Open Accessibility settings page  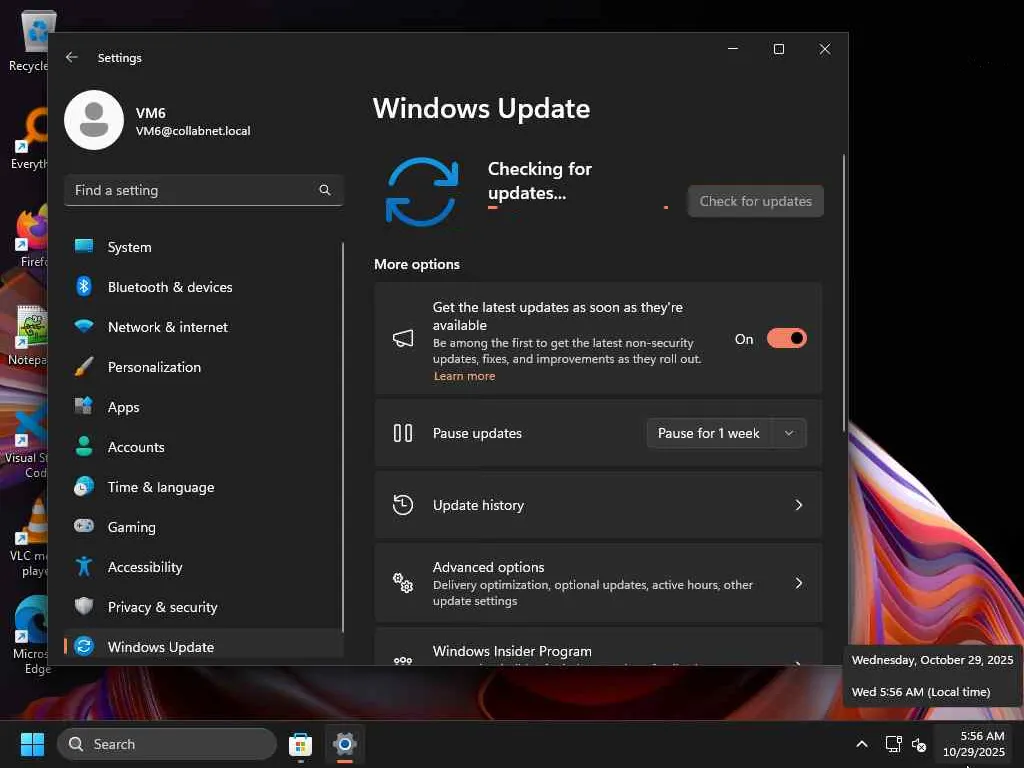pyautogui.click(x=203, y=567)
